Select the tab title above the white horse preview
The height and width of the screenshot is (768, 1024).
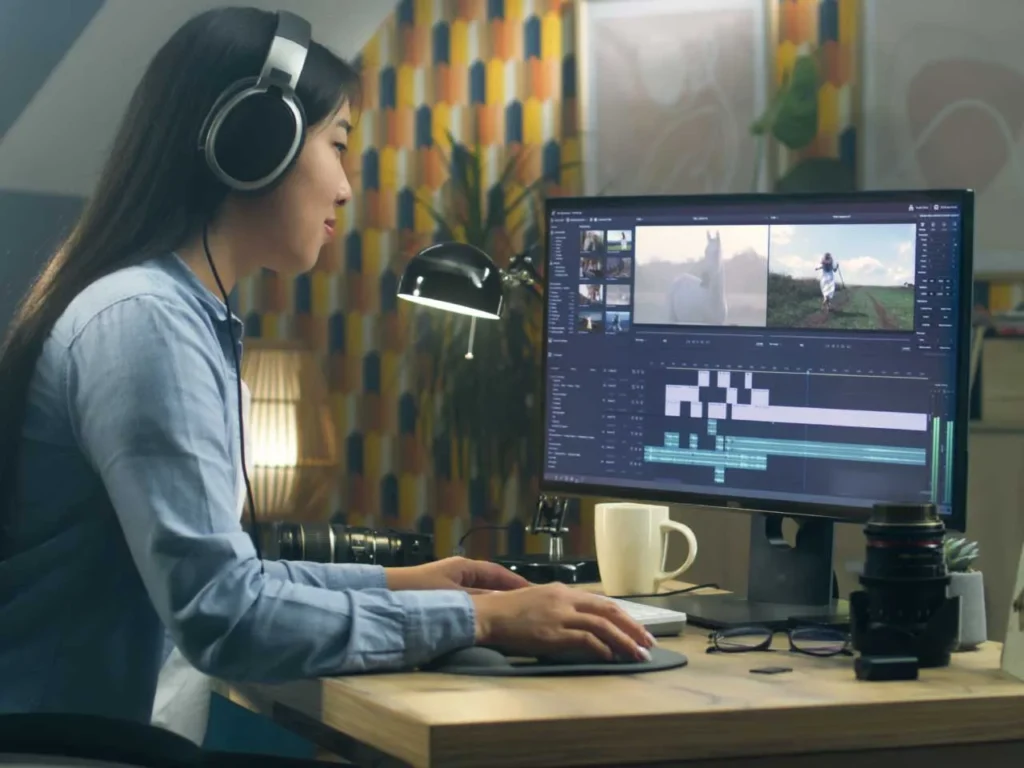pos(699,217)
